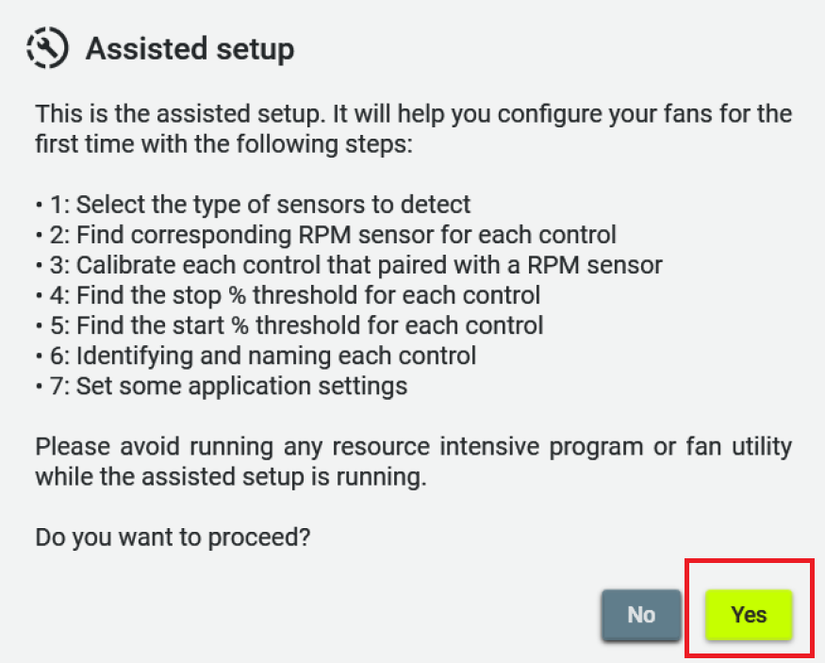Click the Assisted setup wrench icon
Viewport: 825px width, 663px height.
[x=47, y=47]
